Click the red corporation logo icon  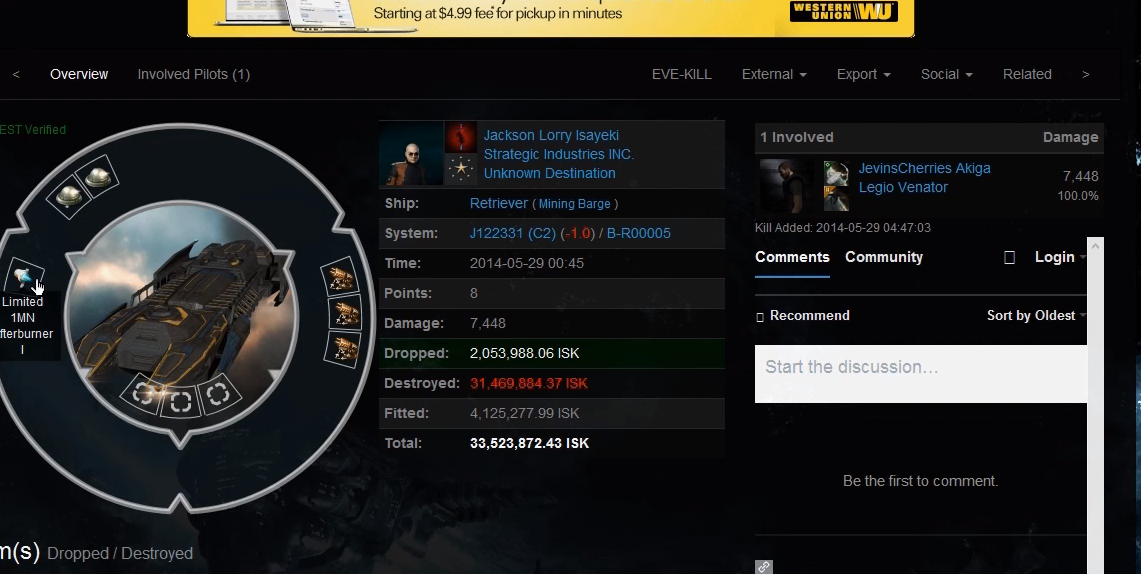461,137
